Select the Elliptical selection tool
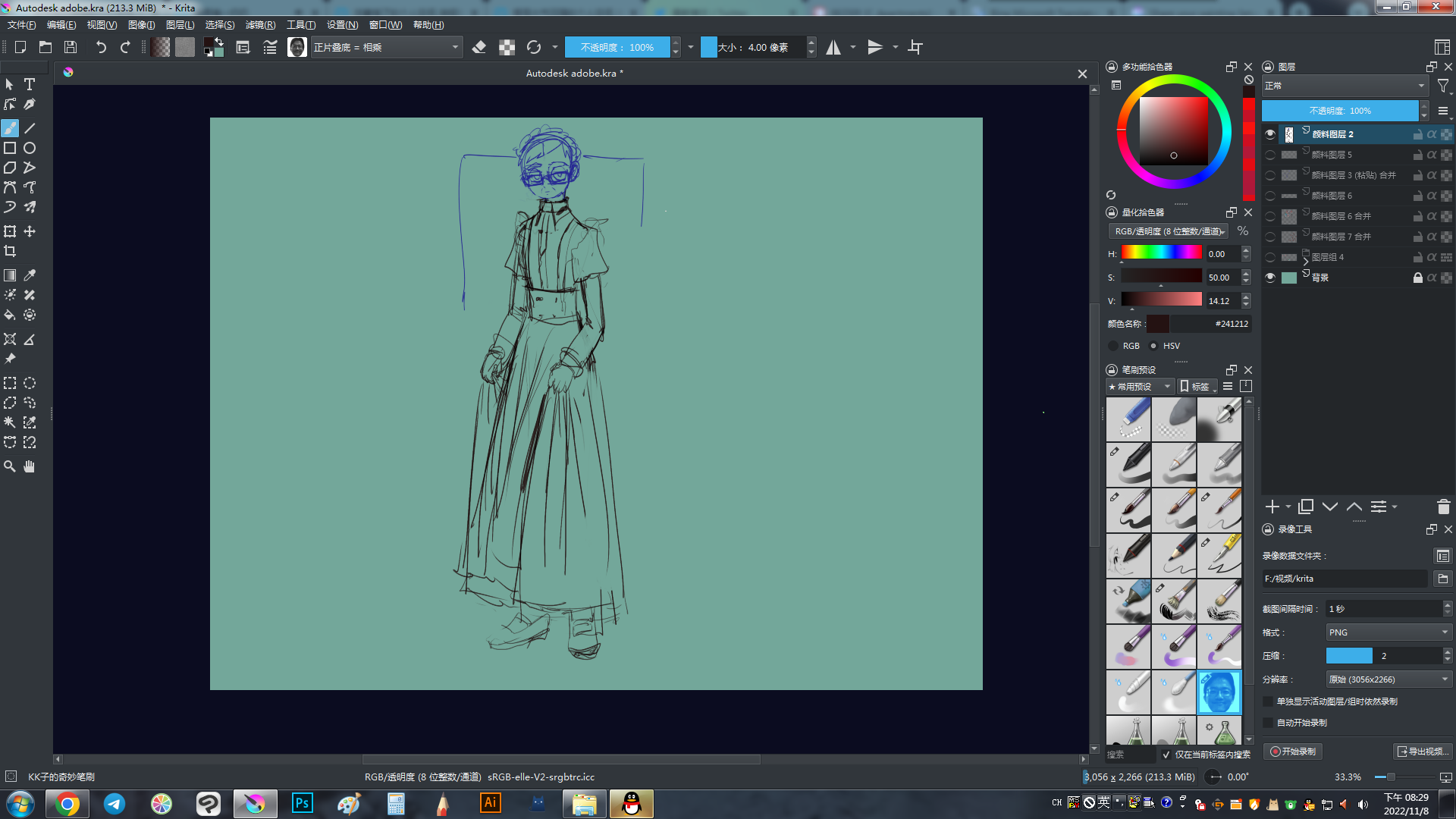1456x819 pixels. tap(30, 383)
